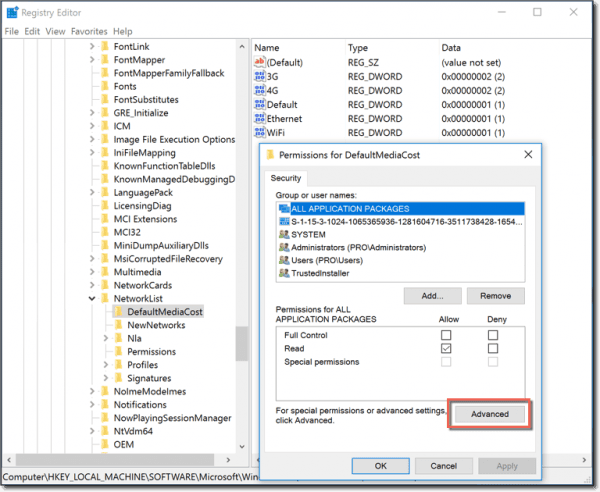Screen dimensions: 600x492
Task: Expand the LanguagePack key
Action: tap(92, 192)
